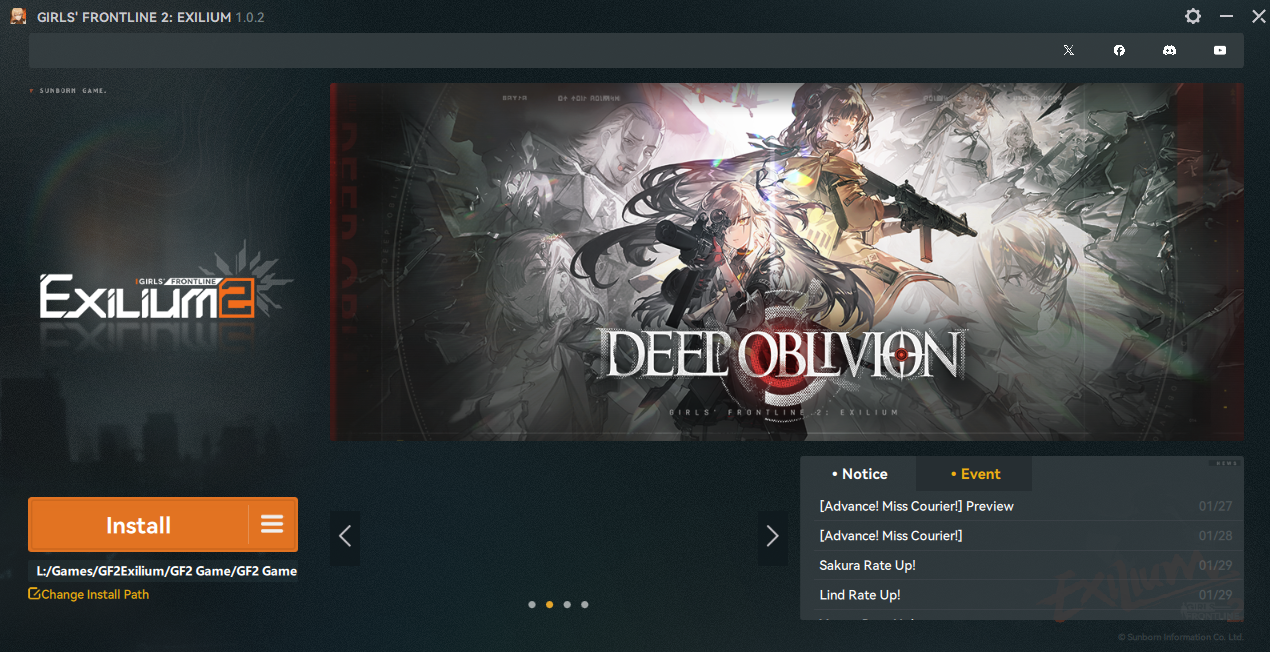This screenshot has width=1270, height=652.
Task: Open [Advance! Miss Courier!] 01/28 entry
Action: tap(1025, 536)
